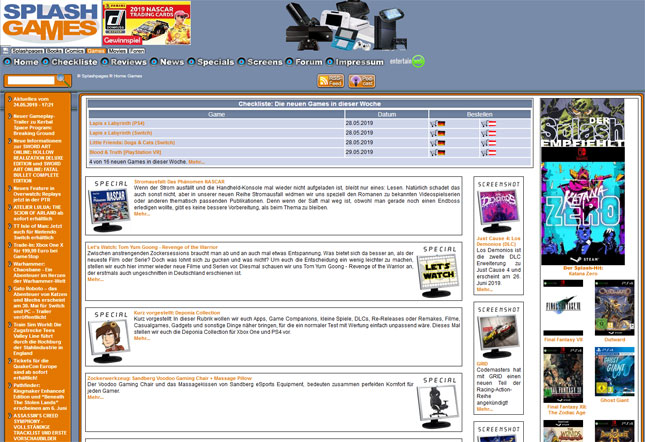Order Blood & Truth via German cart

click(438, 153)
